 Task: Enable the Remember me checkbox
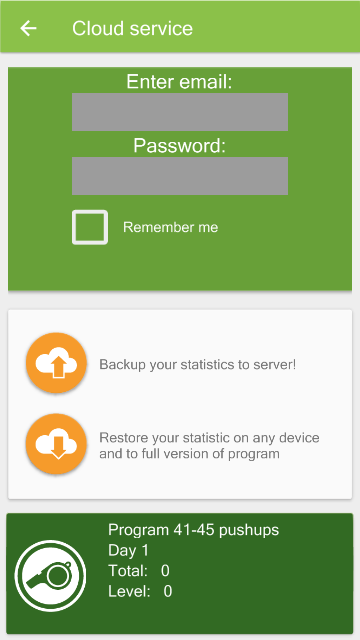coord(90,227)
